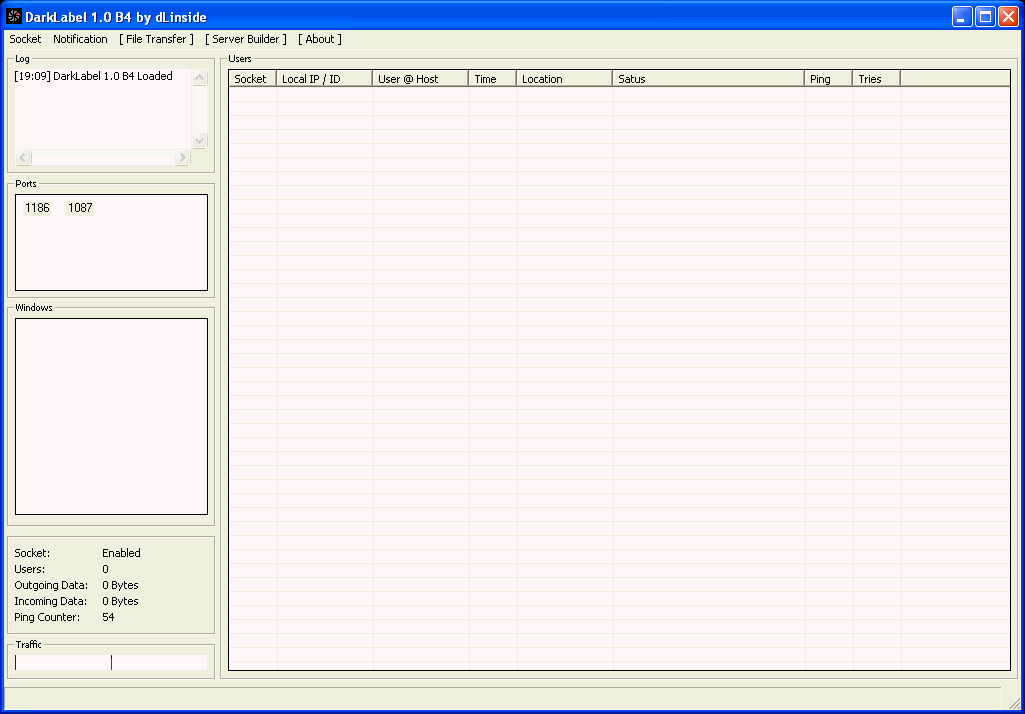Open the About dialog
This screenshot has height=714, width=1025.
(319, 39)
